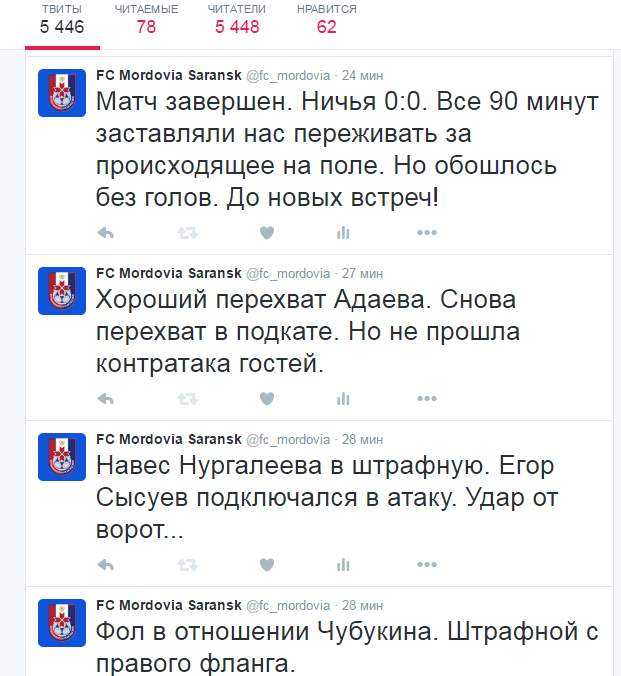Switch to the Читаемые tab
Image resolution: width=621 pixels, height=676 pixels.
146,20
